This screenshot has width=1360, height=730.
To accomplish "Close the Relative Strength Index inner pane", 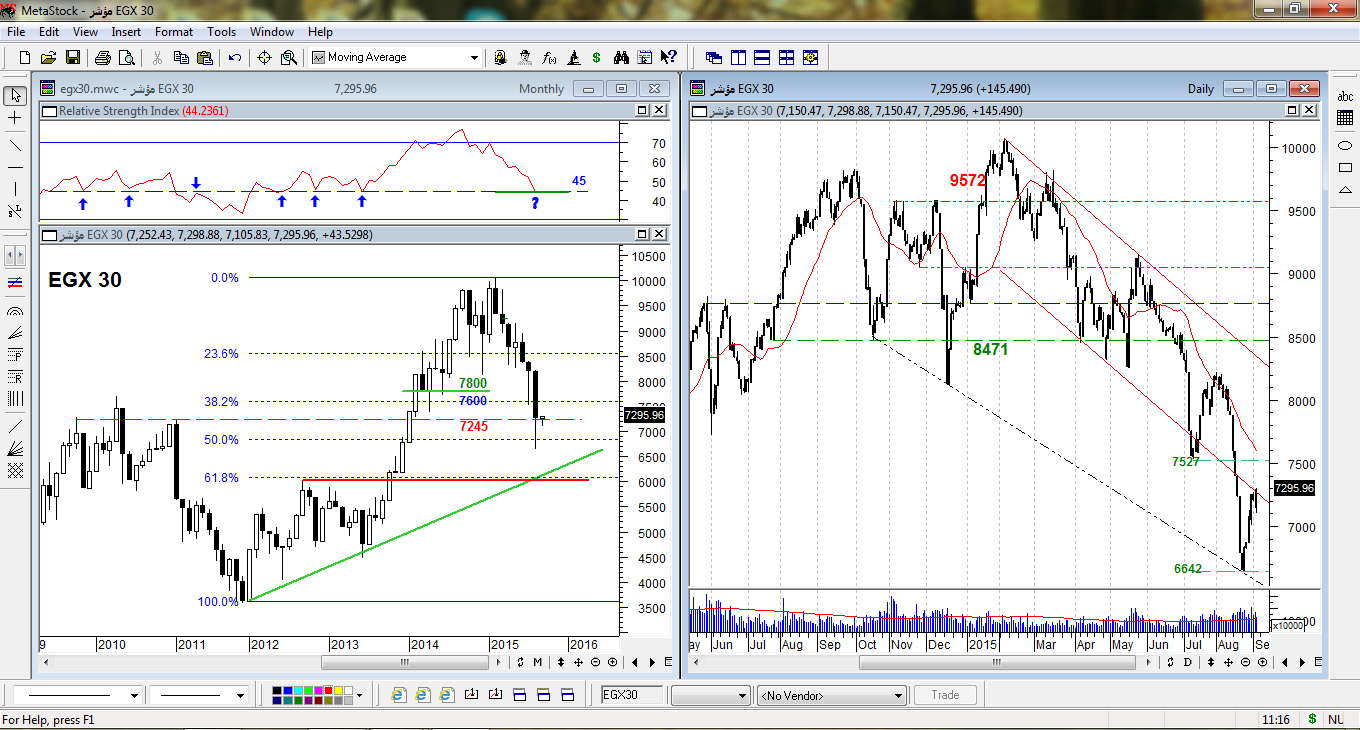I will [x=658, y=111].
